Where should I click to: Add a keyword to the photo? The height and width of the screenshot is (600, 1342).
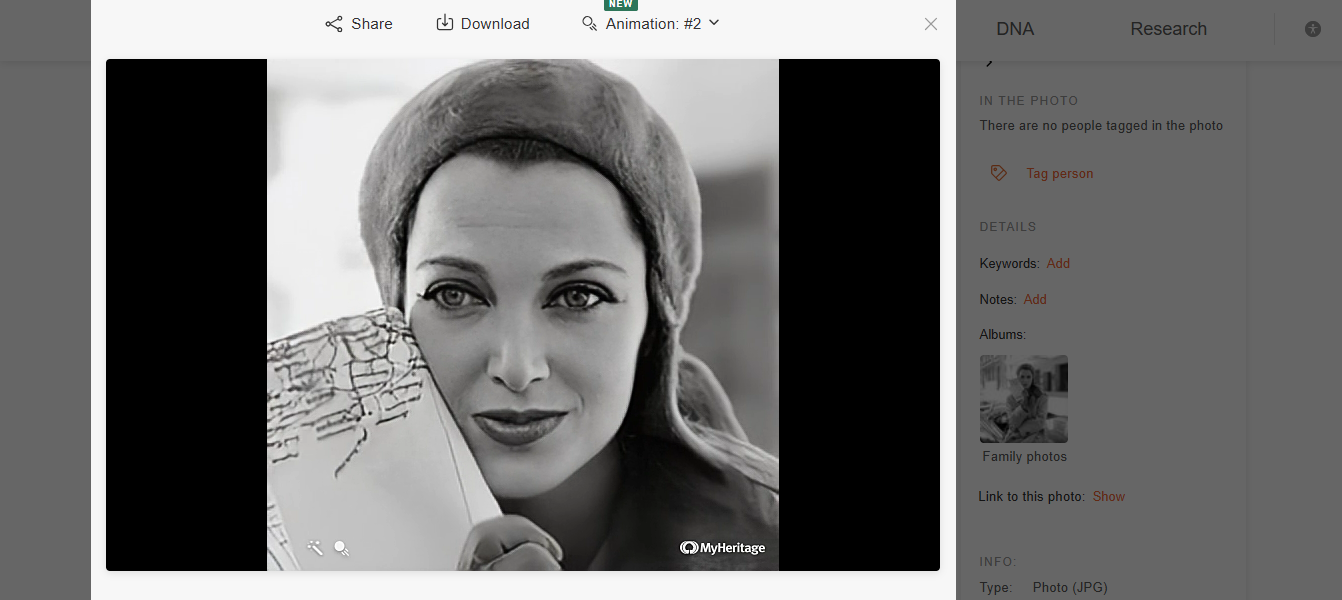[x=1058, y=263]
